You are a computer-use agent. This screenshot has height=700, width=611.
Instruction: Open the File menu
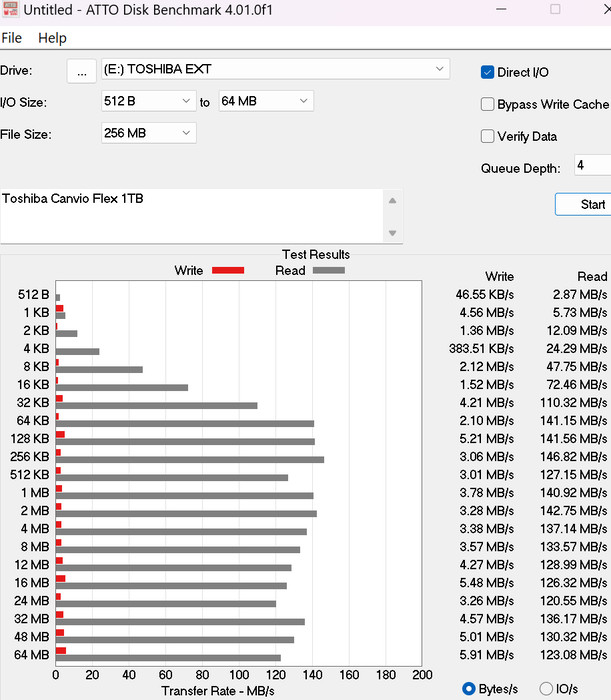pyautogui.click(x=12, y=38)
